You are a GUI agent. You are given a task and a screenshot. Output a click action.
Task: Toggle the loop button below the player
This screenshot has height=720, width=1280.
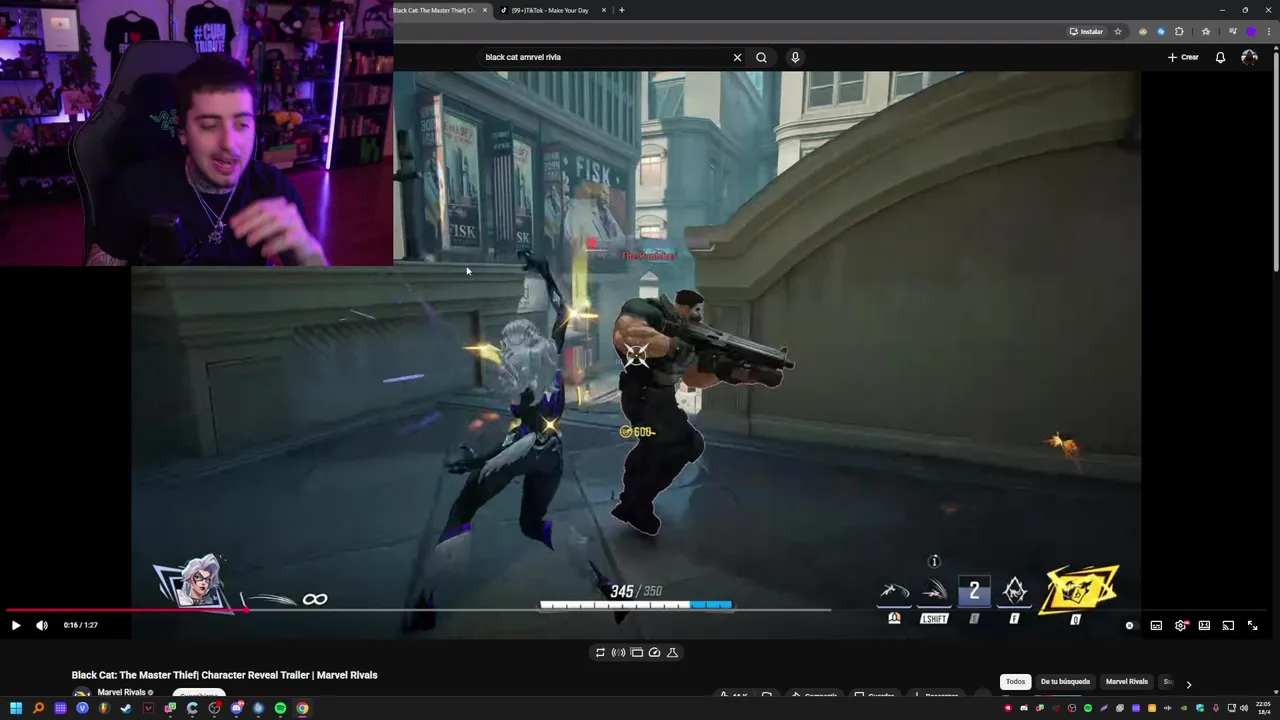pos(600,652)
